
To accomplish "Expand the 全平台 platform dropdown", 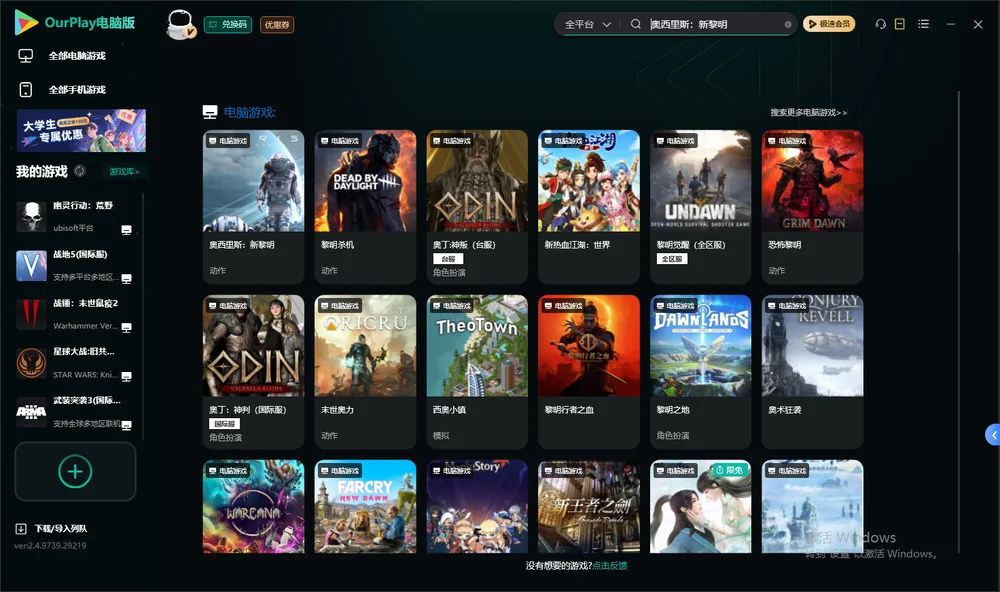I will 587,24.
